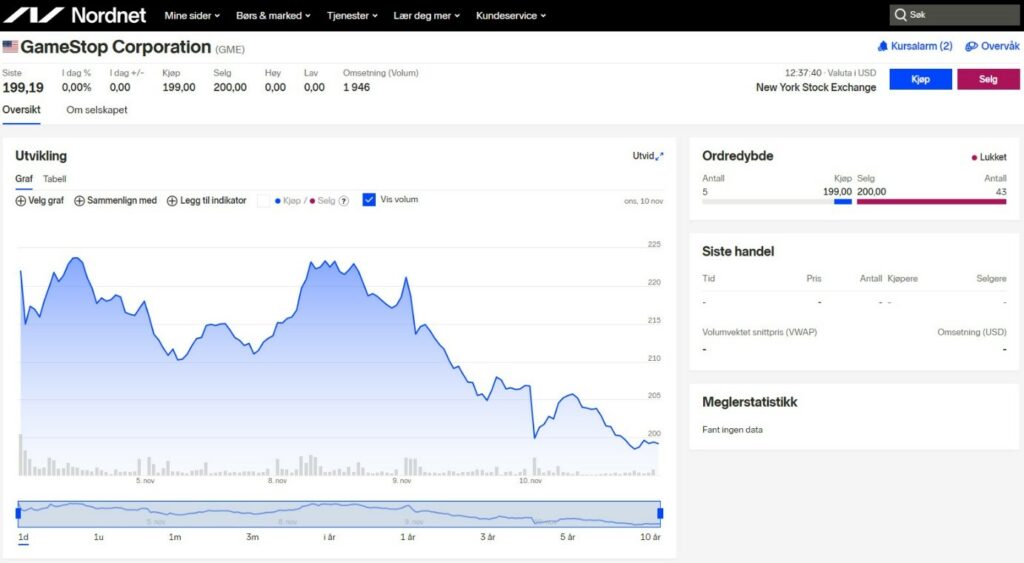The width and height of the screenshot is (1024, 563).
Task: Select the 5 år time range
Action: coord(568,537)
